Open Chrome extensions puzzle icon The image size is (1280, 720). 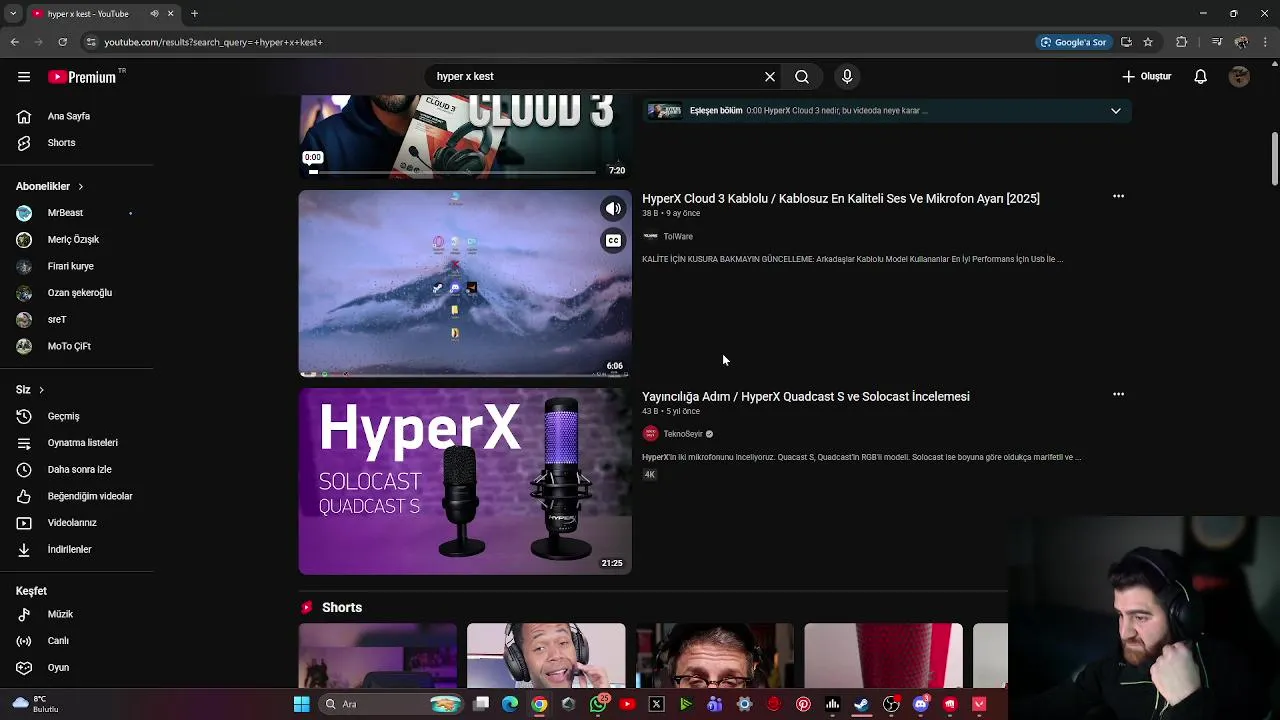click(x=1182, y=42)
